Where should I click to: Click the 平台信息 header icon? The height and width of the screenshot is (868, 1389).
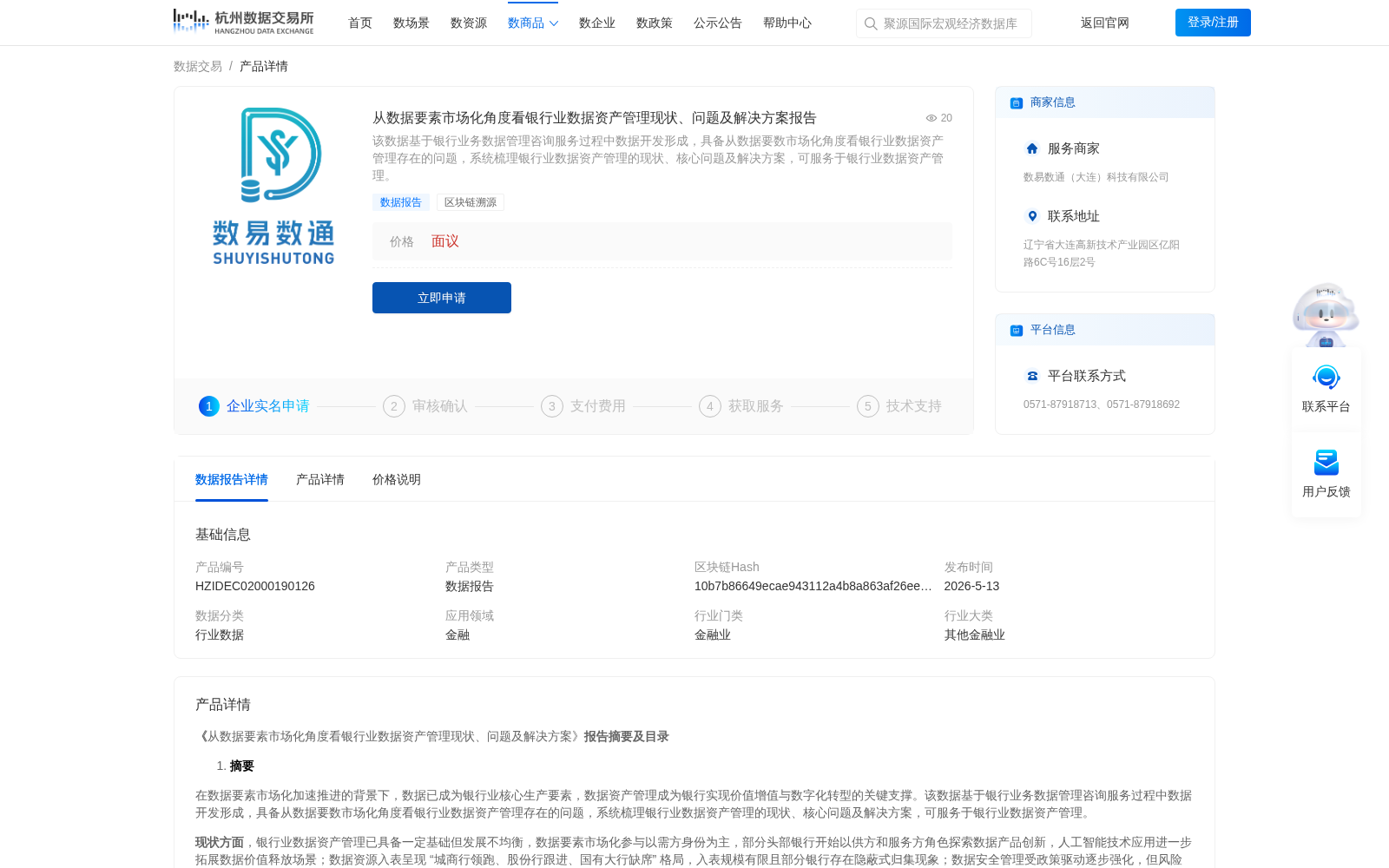[1017, 330]
